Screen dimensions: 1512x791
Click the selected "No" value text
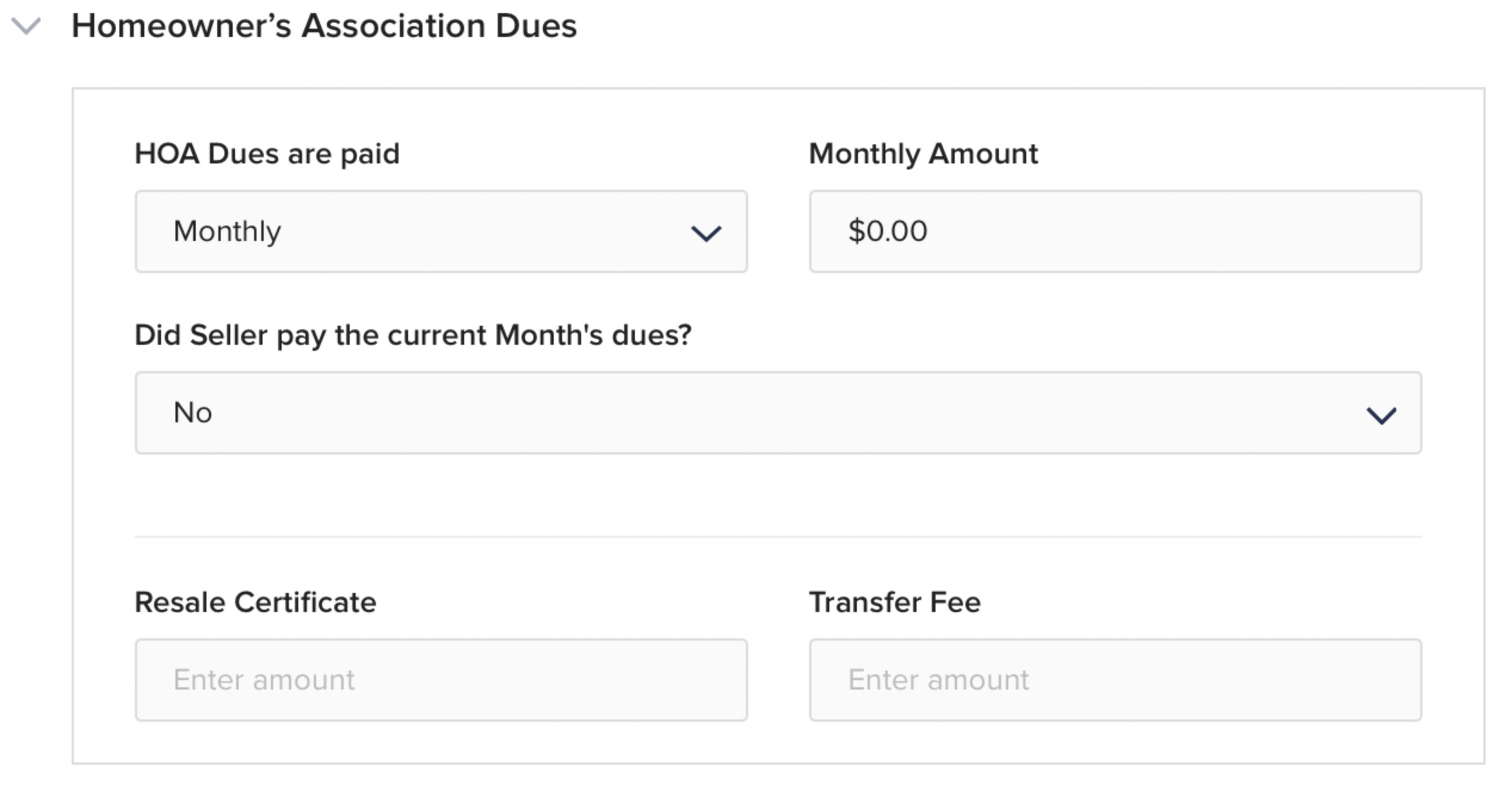(192, 413)
